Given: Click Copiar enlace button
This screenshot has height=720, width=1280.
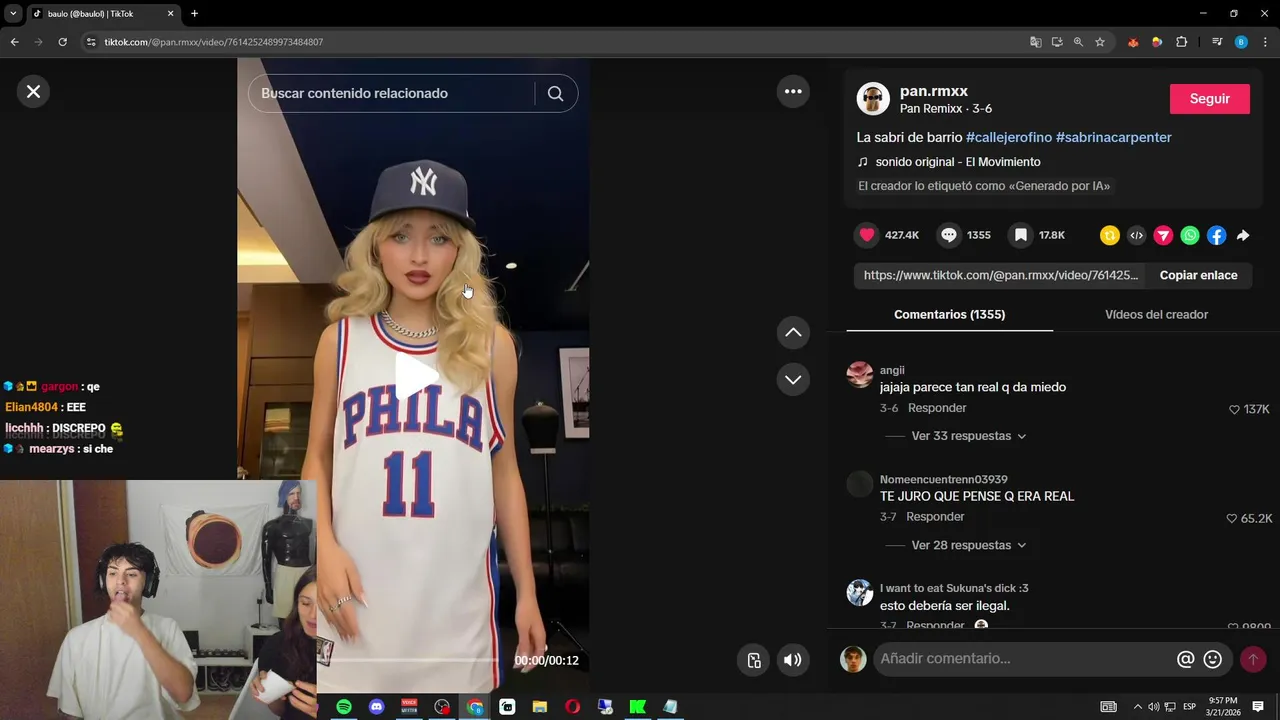Looking at the screenshot, I should (1198, 275).
